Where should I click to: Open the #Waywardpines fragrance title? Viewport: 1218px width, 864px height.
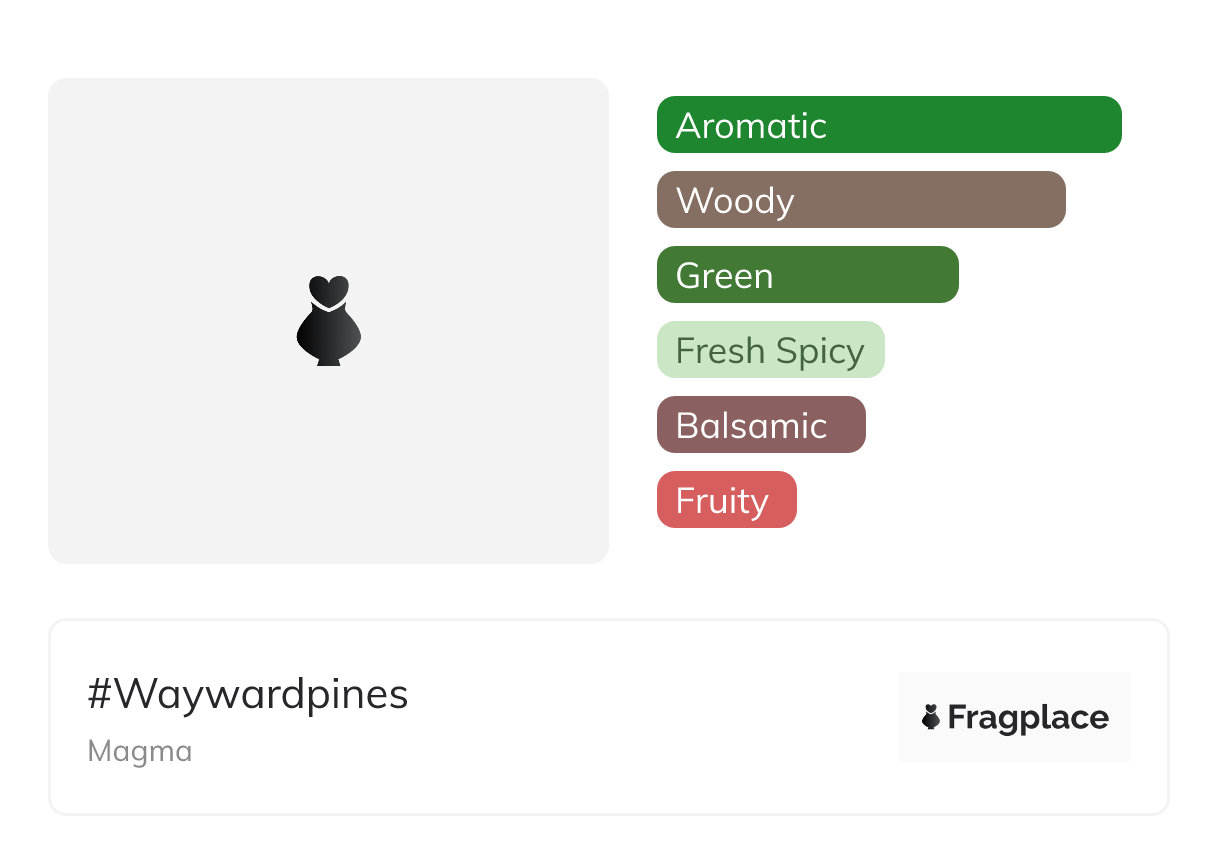pyautogui.click(x=248, y=693)
